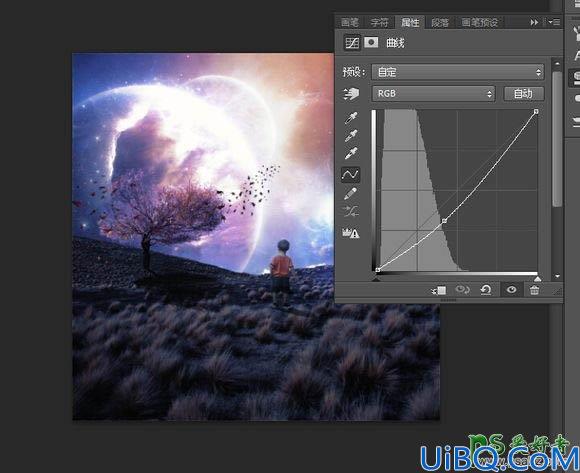Select the black point eyedropper

[351, 118]
